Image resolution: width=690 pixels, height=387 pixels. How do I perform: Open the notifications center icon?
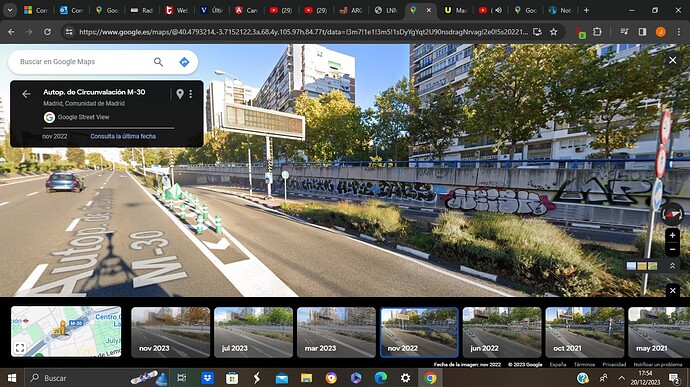[x=674, y=378]
